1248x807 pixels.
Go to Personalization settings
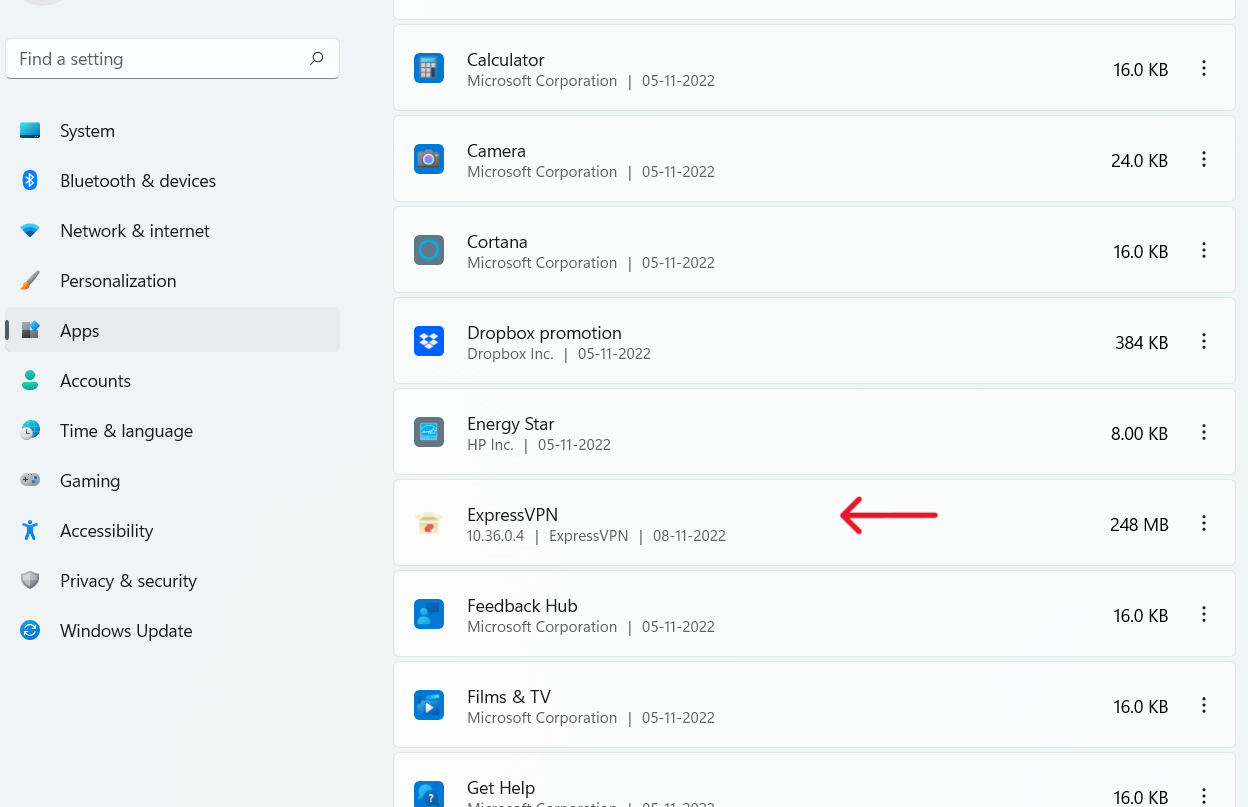click(x=172, y=281)
